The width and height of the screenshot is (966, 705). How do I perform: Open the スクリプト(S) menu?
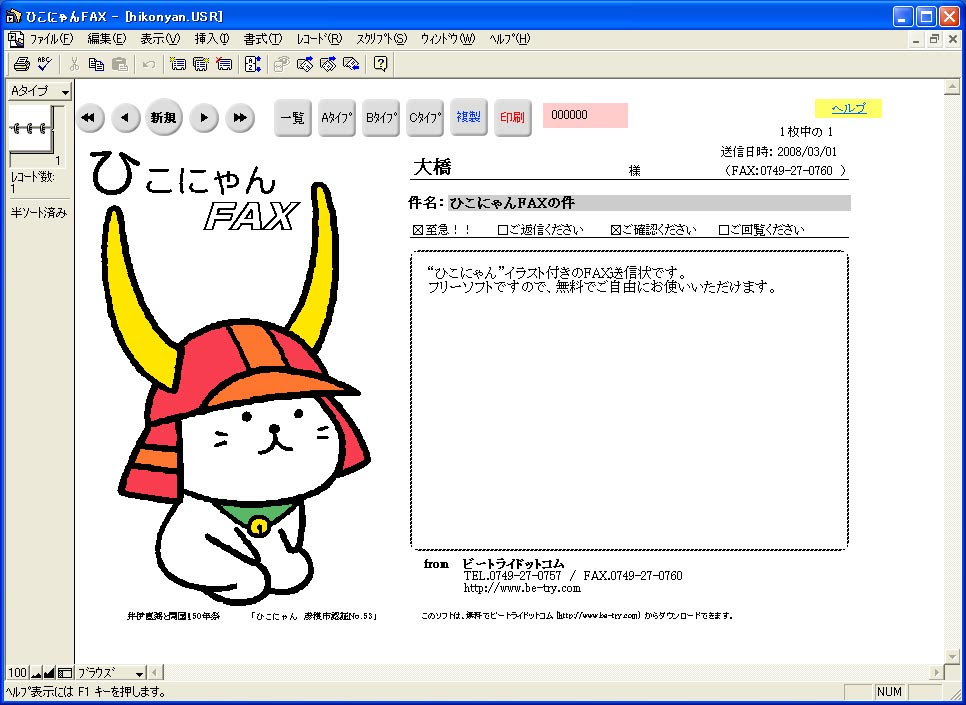point(381,39)
